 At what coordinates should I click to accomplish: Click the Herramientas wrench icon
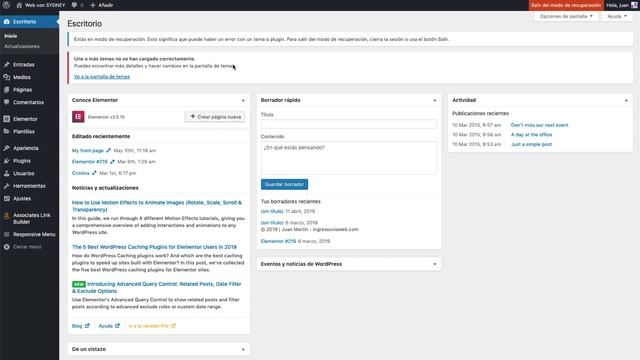coord(7,186)
